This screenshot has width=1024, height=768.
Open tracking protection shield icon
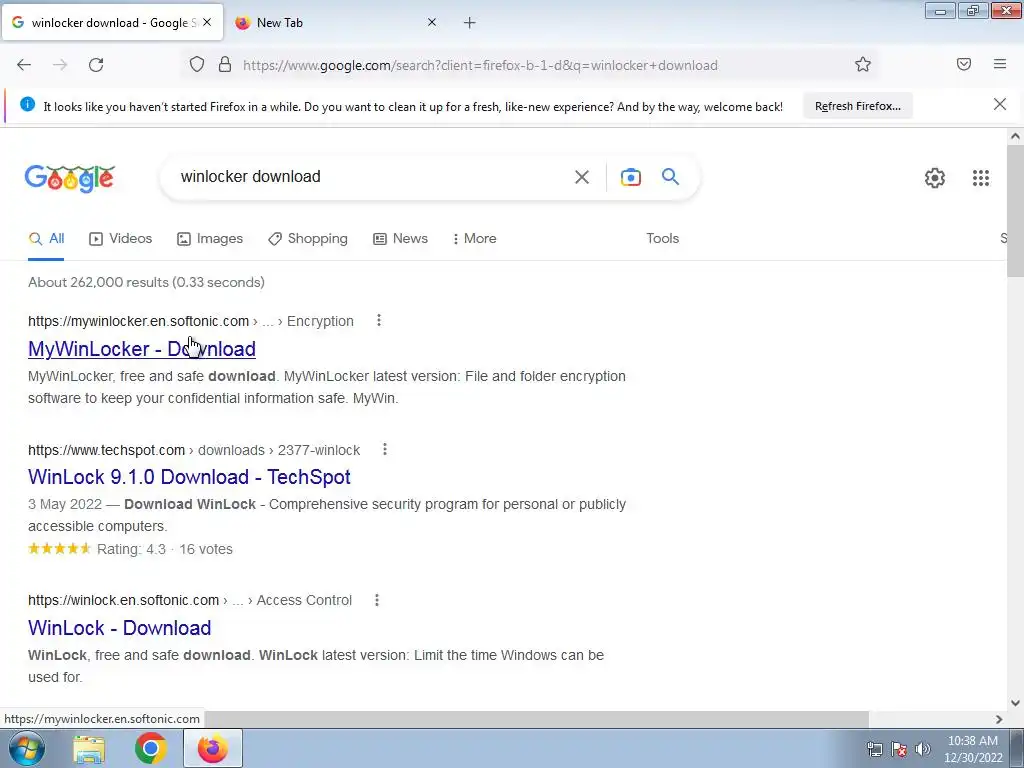197,65
